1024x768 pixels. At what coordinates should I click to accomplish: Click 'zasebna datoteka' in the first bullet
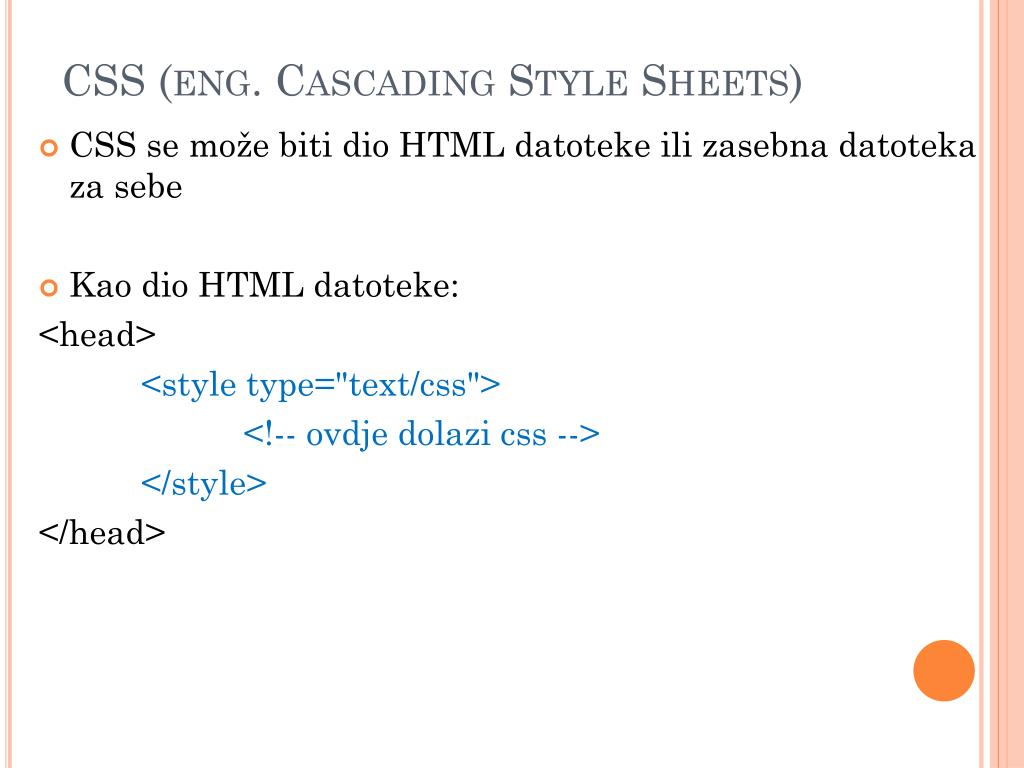[x=839, y=145]
